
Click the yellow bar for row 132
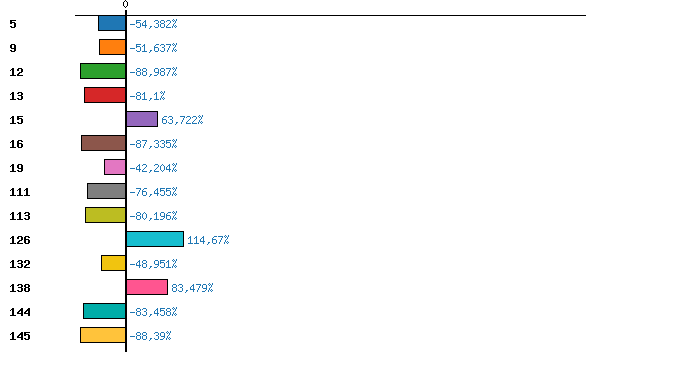tap(113, 263)
